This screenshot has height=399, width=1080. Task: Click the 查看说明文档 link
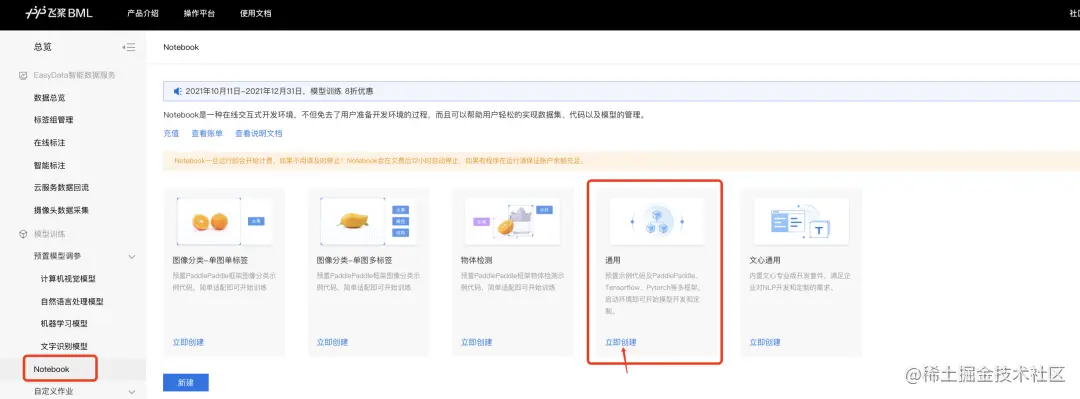coord(259,134)
